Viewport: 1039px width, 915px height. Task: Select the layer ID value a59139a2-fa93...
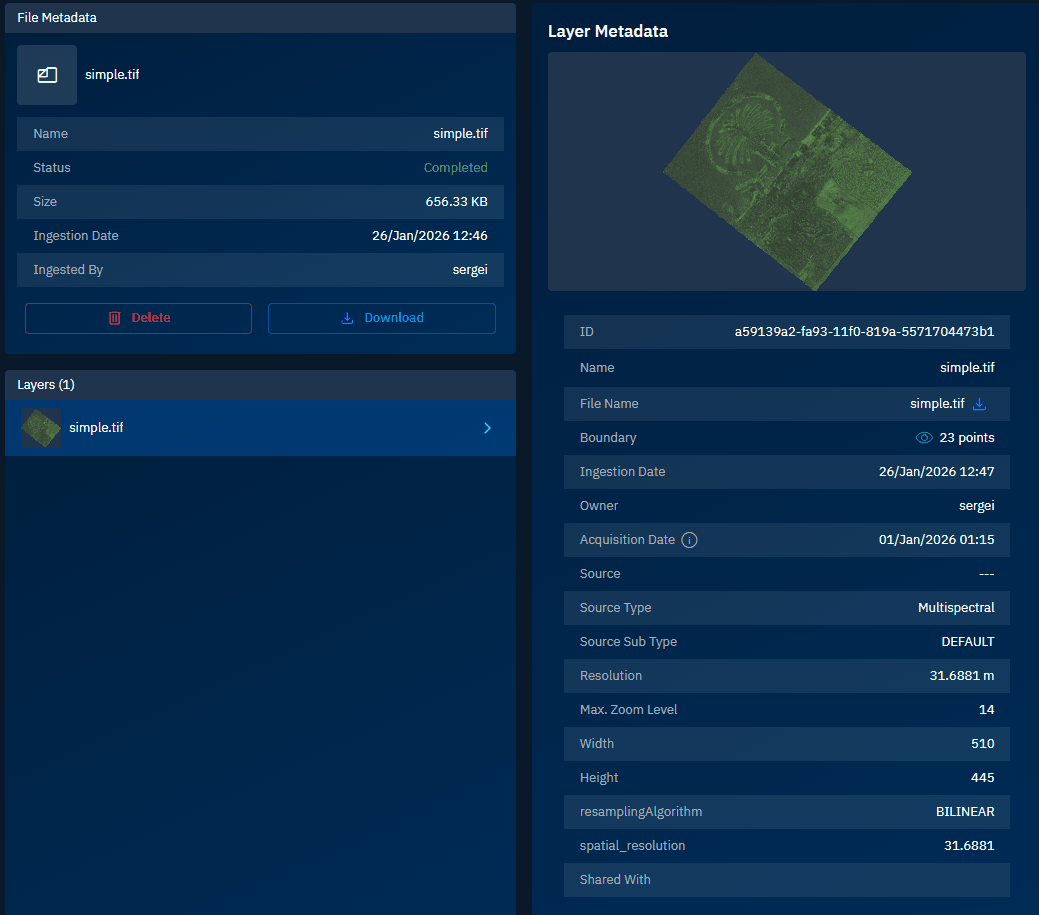(864, 332)
